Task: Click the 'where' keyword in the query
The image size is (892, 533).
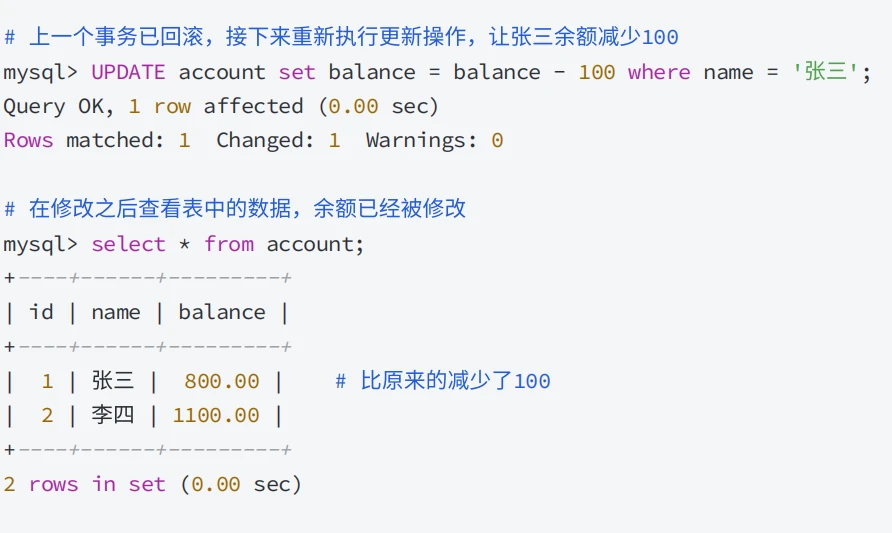Action: click(659, 72)
